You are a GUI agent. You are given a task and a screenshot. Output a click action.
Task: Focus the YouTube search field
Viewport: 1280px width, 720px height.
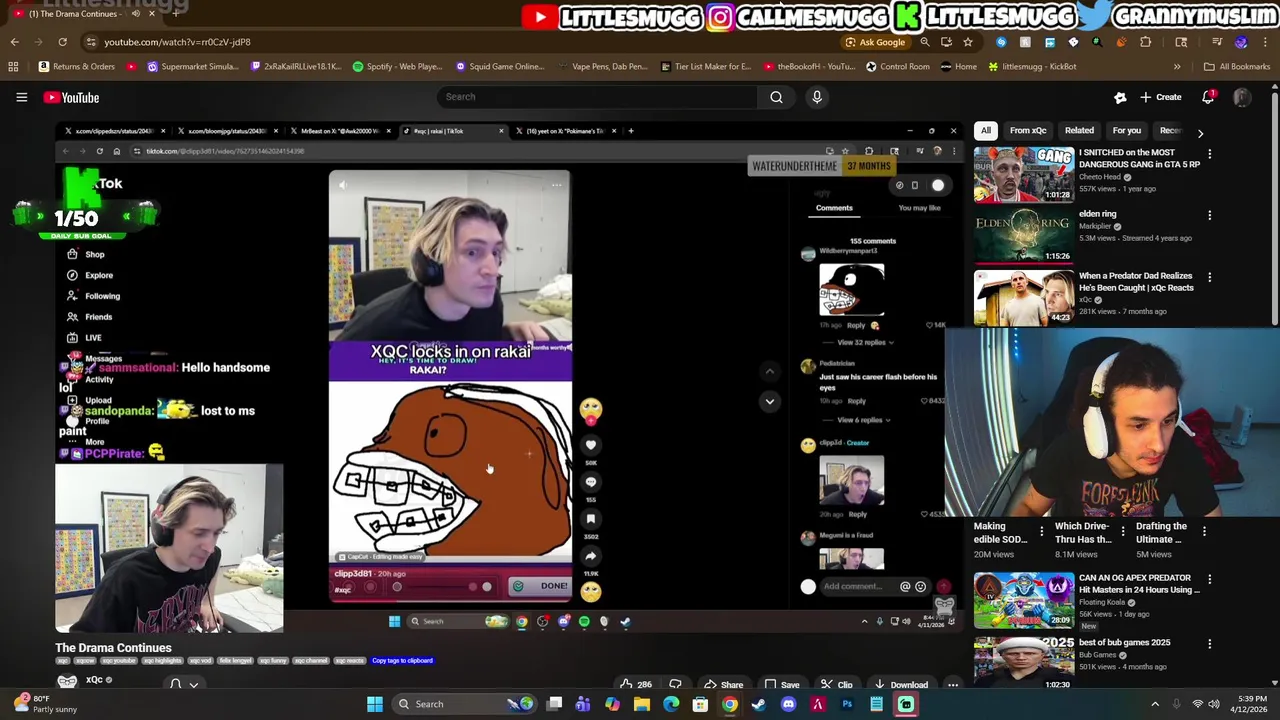pos(598,97)
